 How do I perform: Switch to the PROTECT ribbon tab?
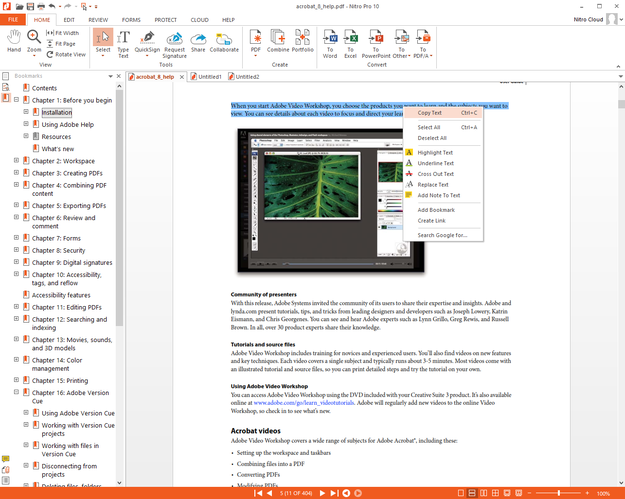click(165, 20)
